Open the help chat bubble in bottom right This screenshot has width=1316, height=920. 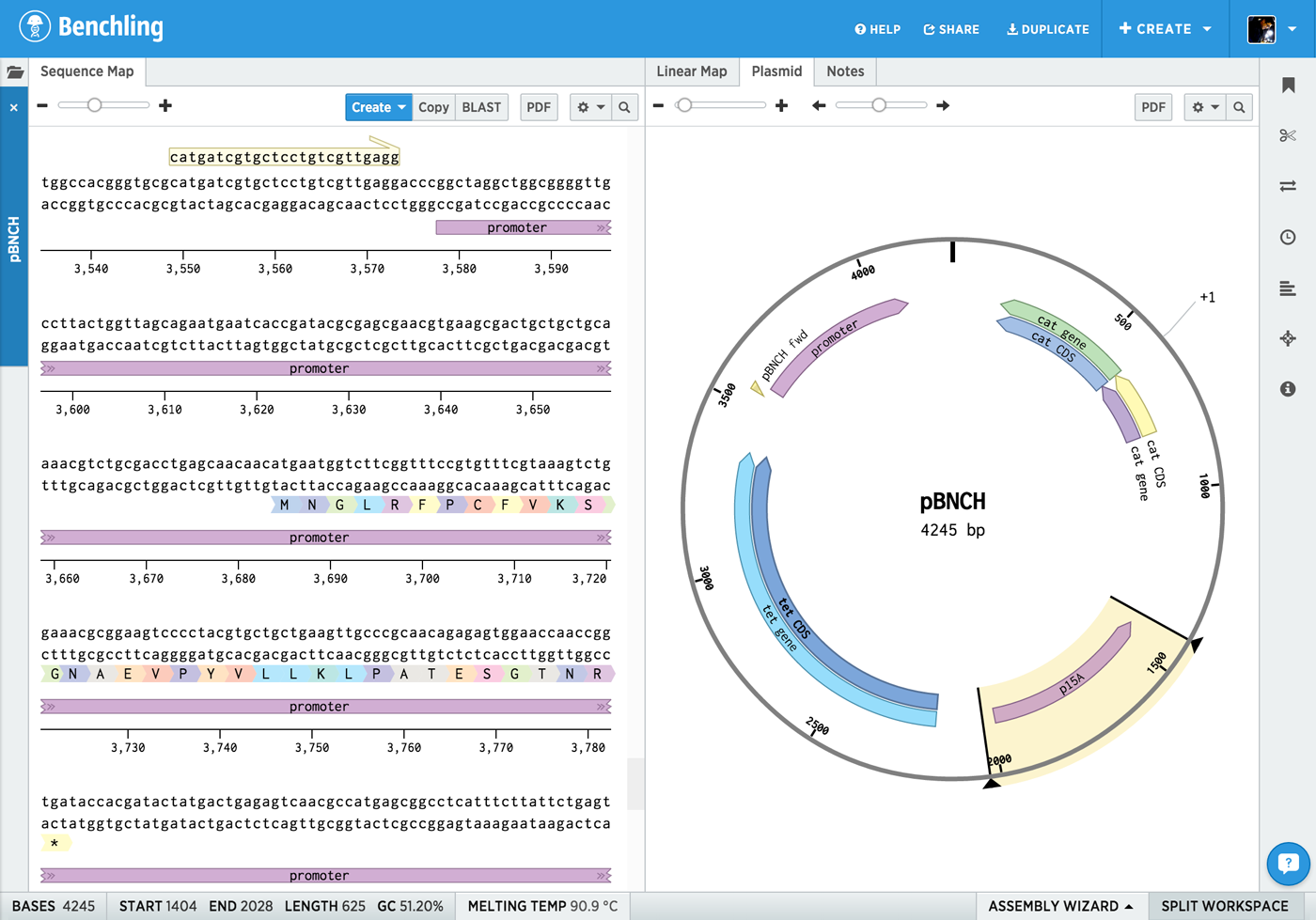1287,864
